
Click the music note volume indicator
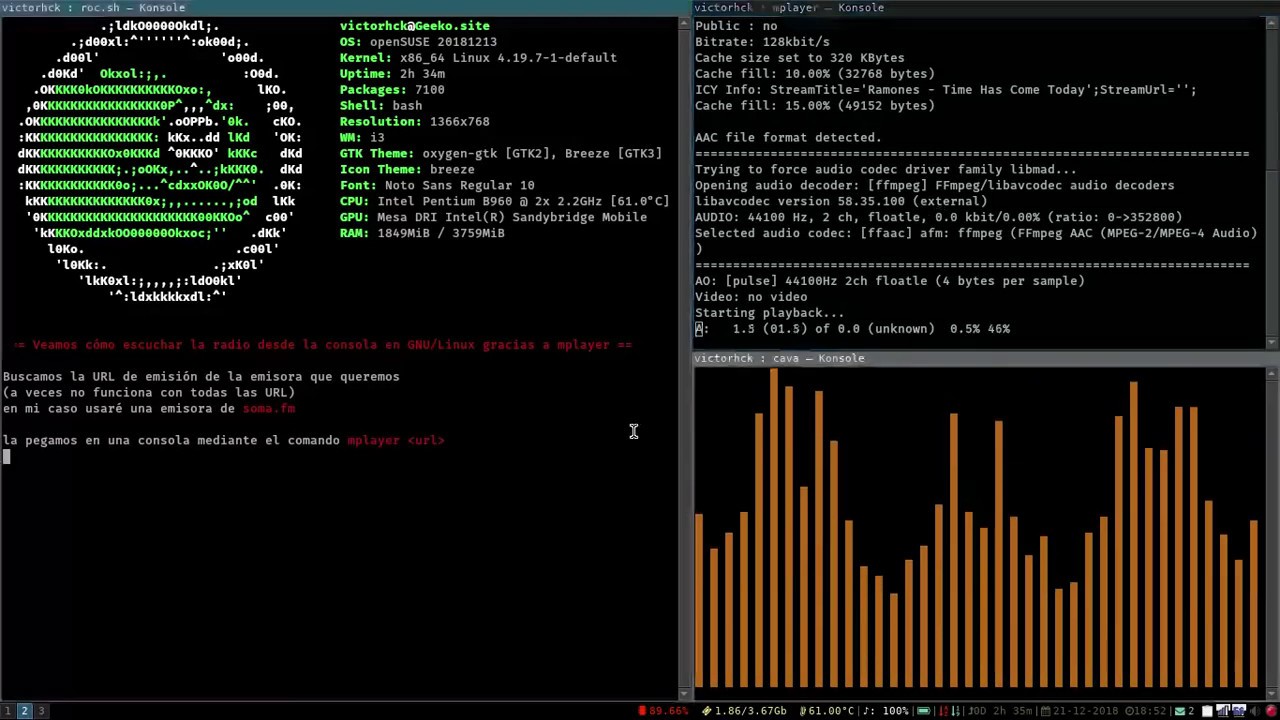[x=866, y=711]
